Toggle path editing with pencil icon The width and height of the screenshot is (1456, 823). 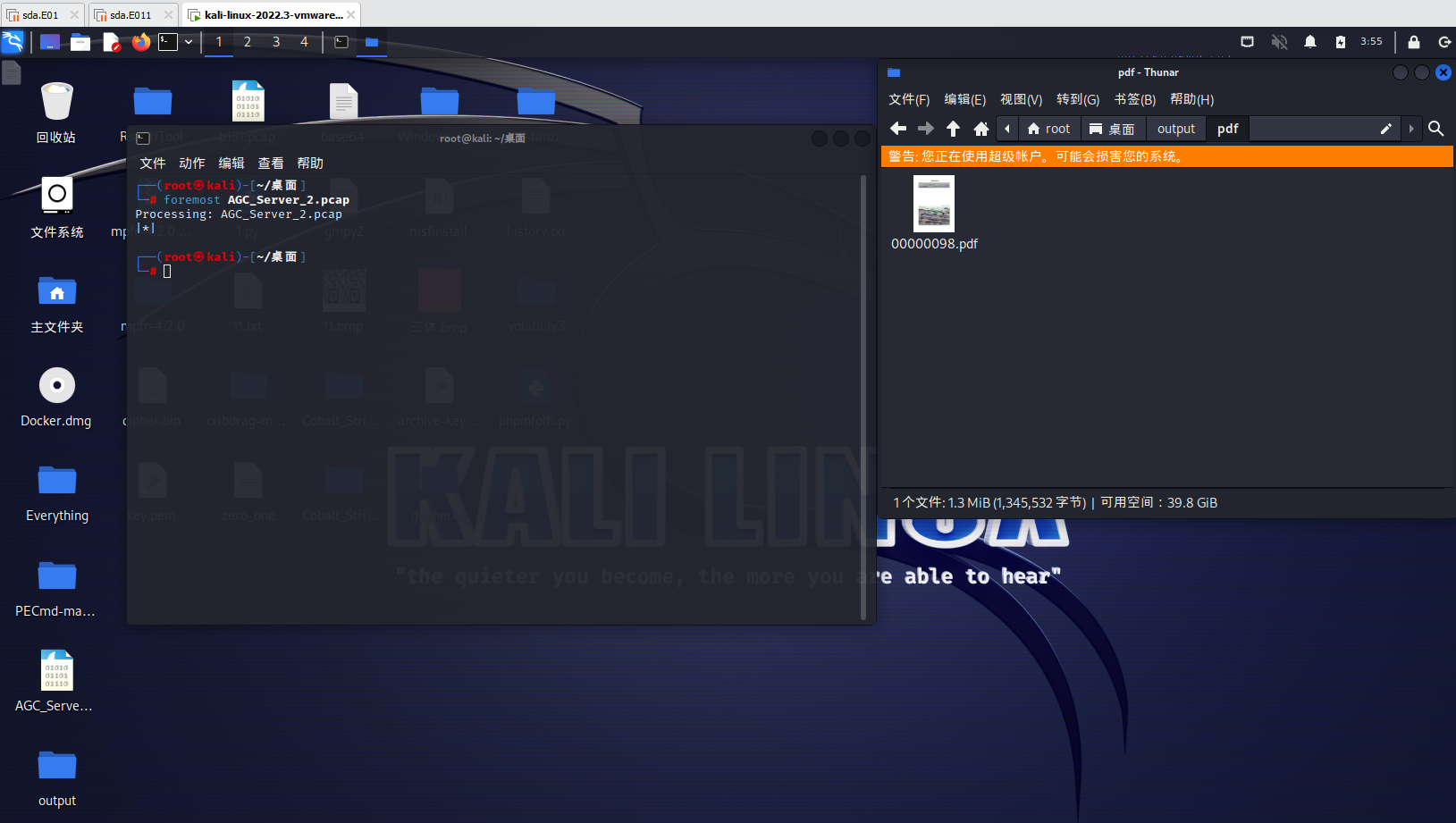(1386, 129)
